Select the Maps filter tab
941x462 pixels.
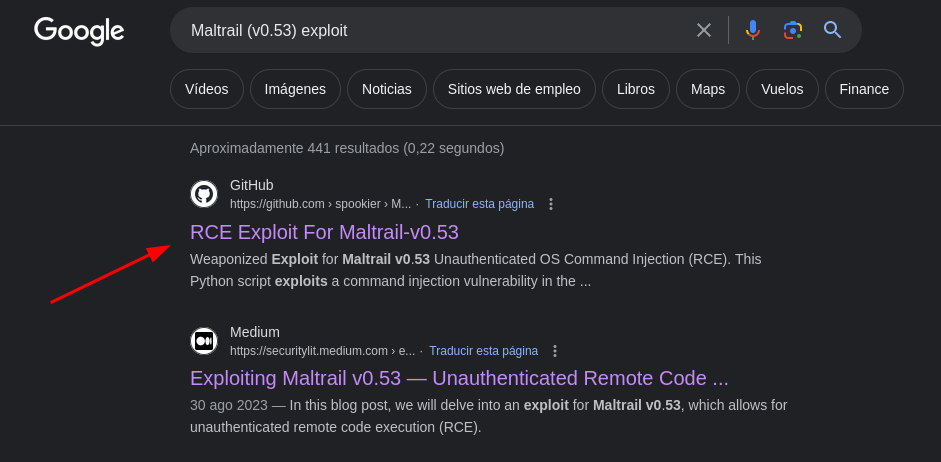tap(708, 89)
